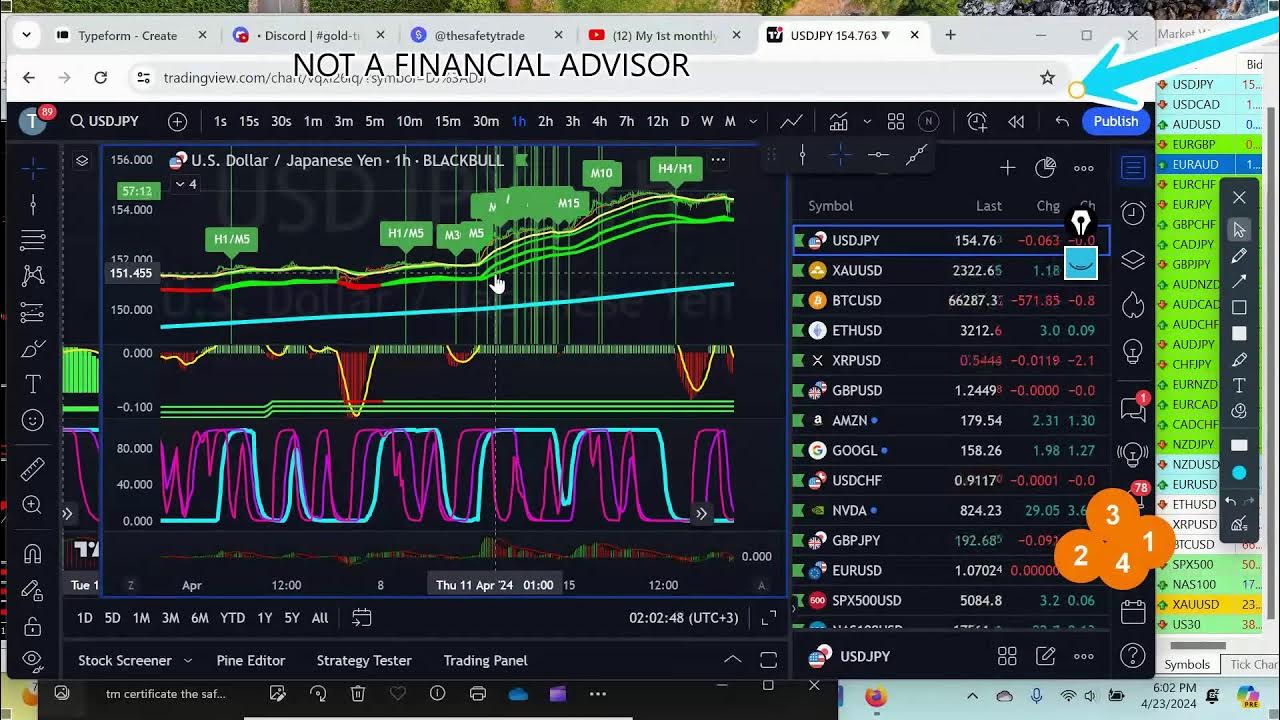The width and height of the screenshot is (1280, 720).
Task: Open the Watchlist panel icon in right sidebar
Action: (1133, 169)
